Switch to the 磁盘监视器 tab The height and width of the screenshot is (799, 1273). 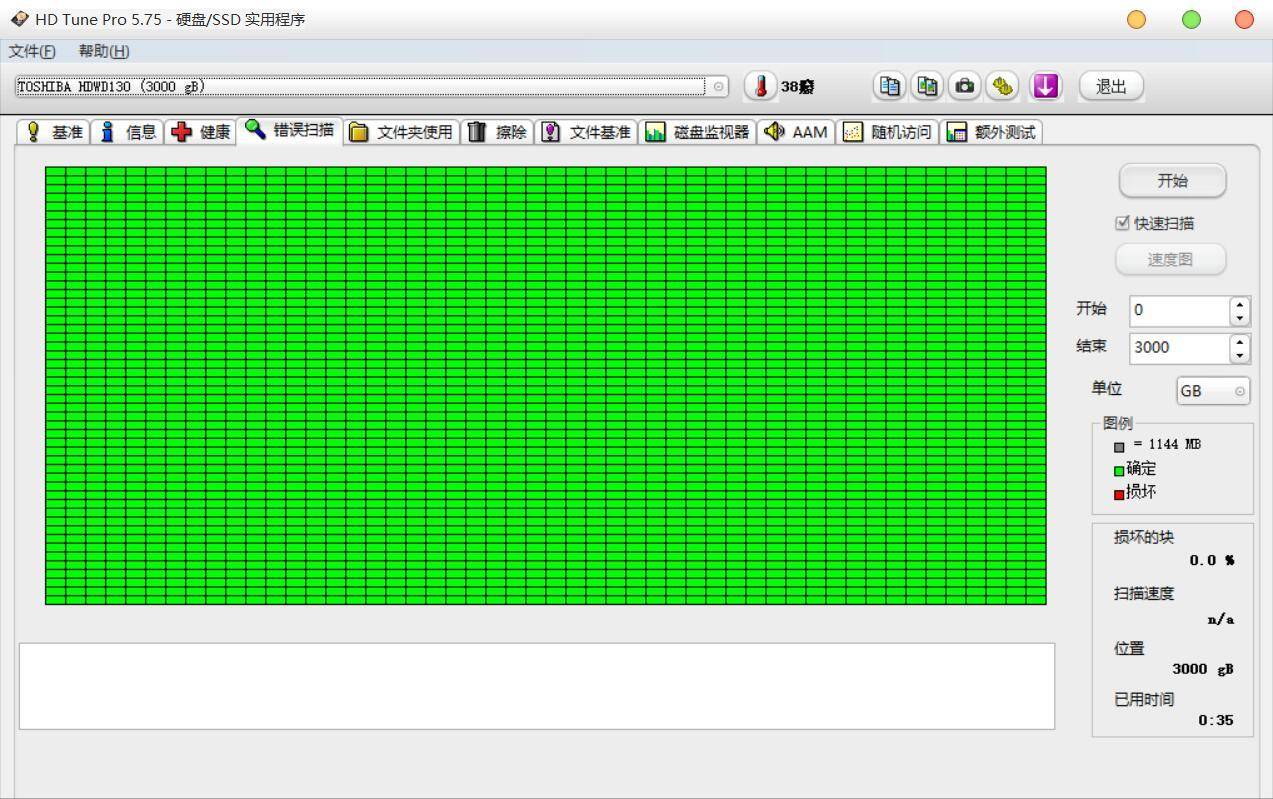pos(697,132)
